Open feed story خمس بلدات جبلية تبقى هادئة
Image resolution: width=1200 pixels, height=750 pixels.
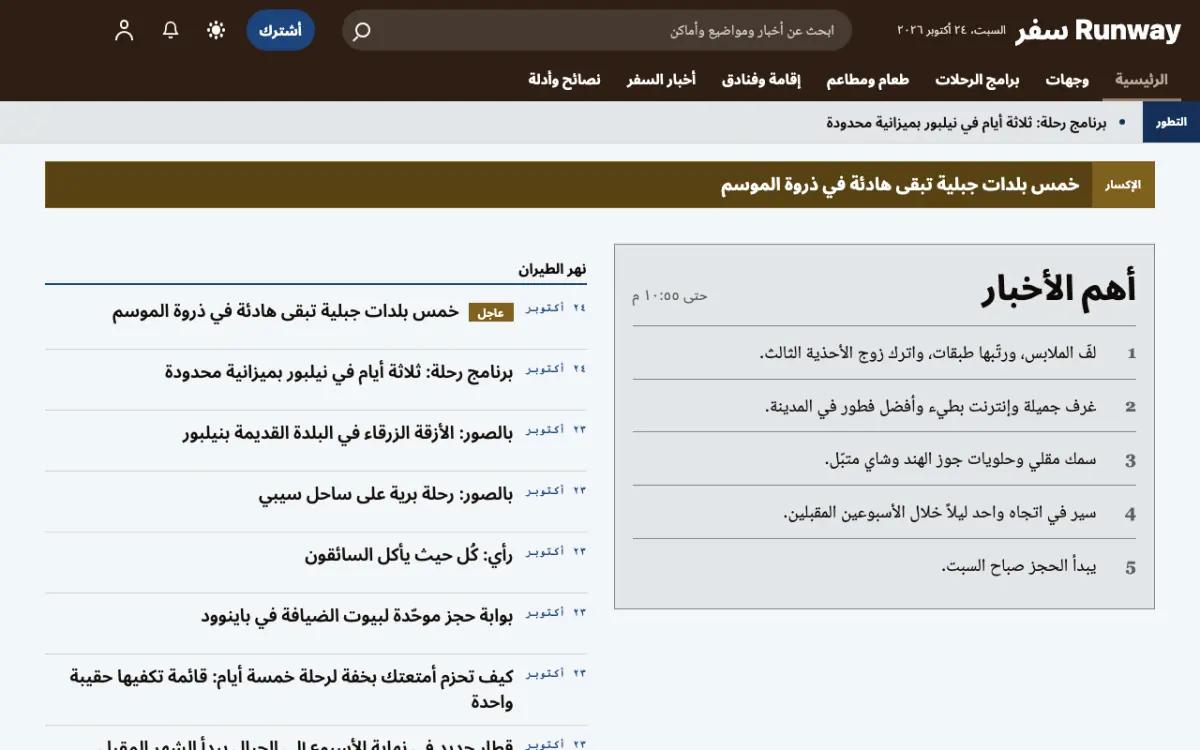tap(285, 311)
